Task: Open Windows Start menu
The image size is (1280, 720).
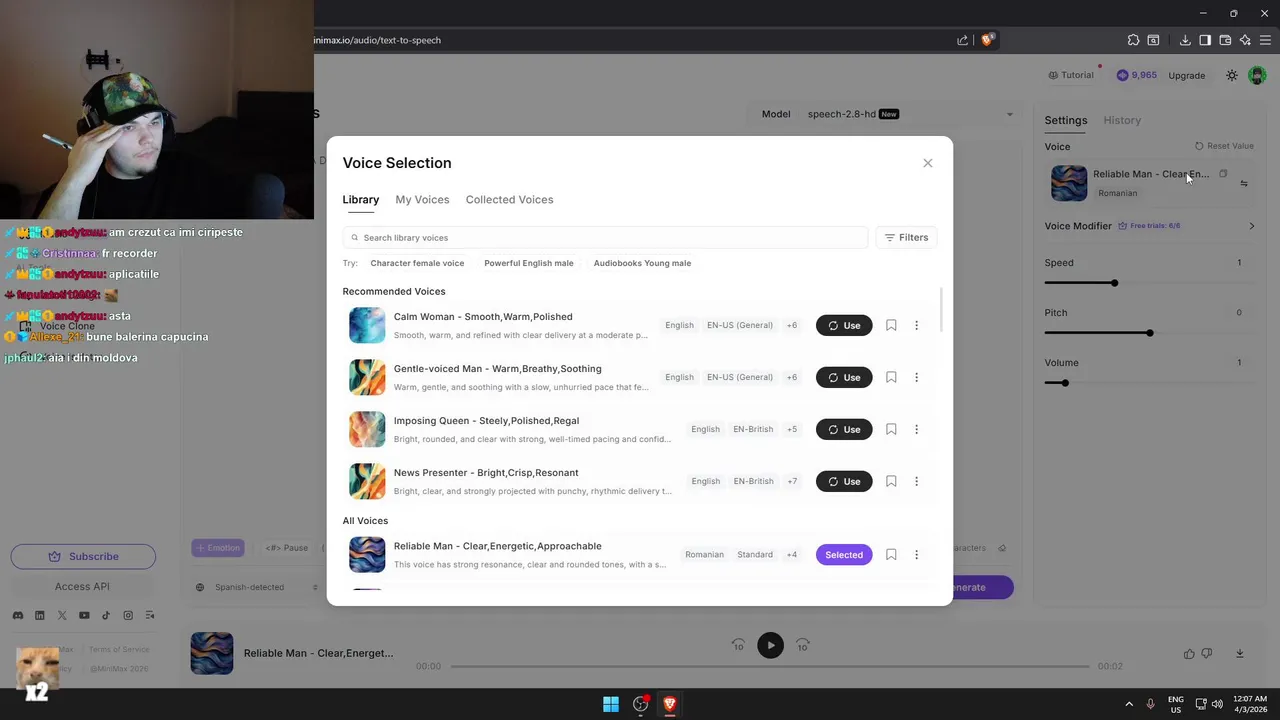Action: (610, 704)
